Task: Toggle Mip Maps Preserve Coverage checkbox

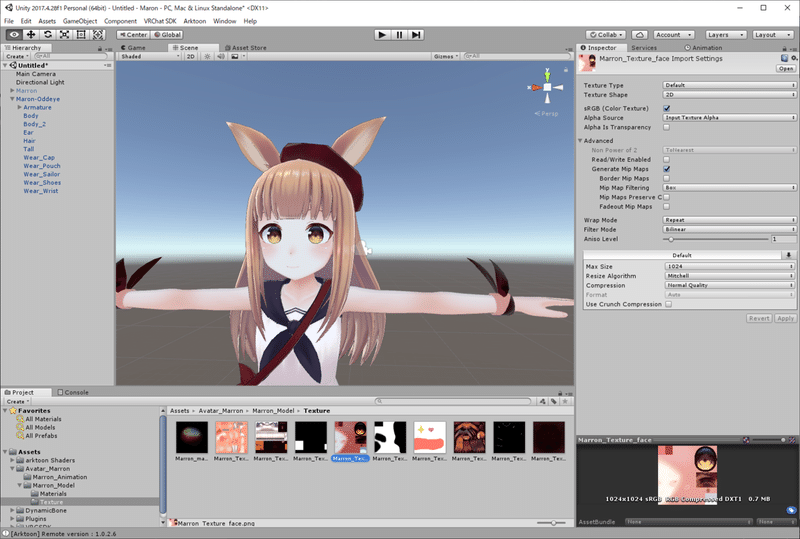Action: coord(666,197)
